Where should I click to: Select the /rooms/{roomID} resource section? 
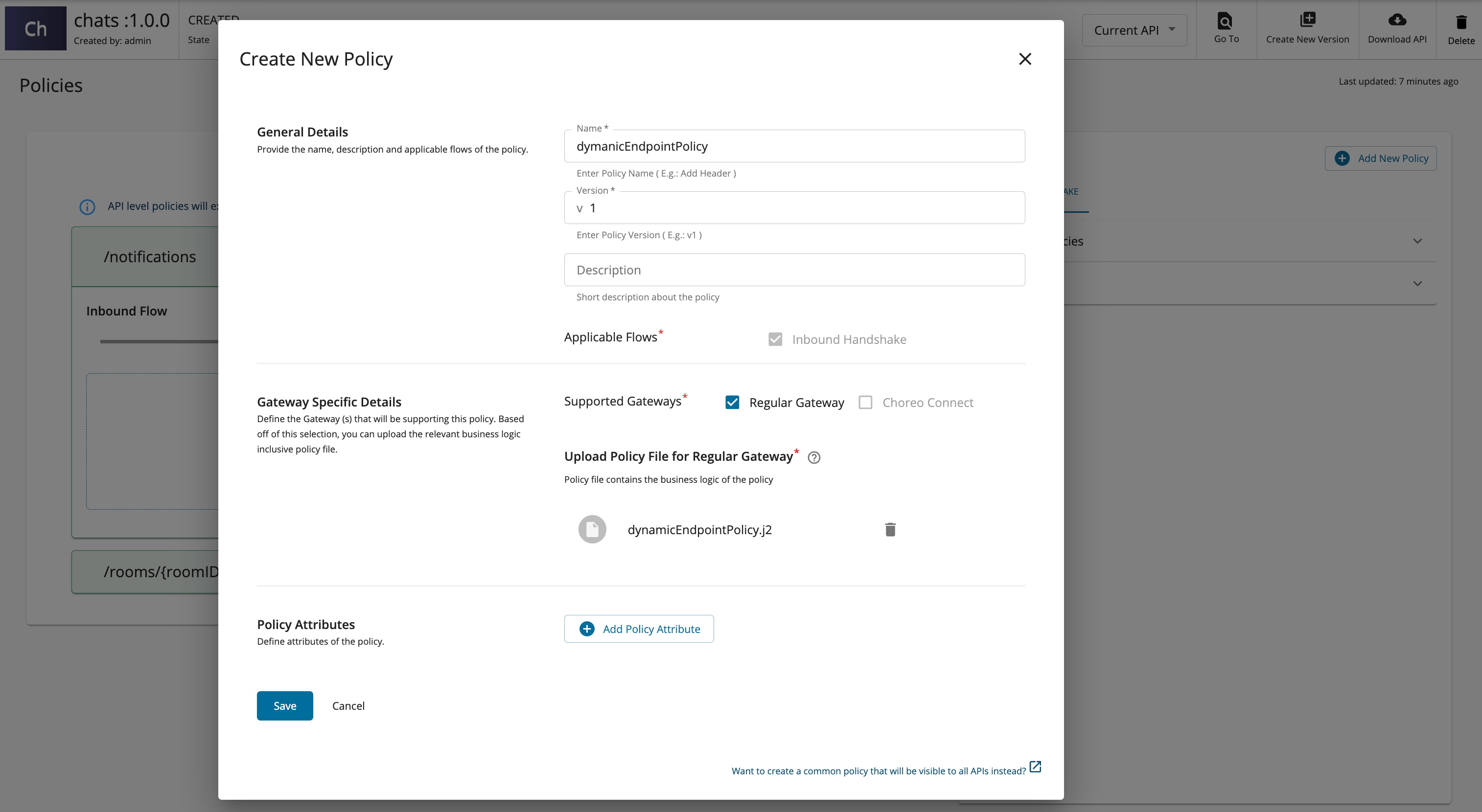coord(161,572)
